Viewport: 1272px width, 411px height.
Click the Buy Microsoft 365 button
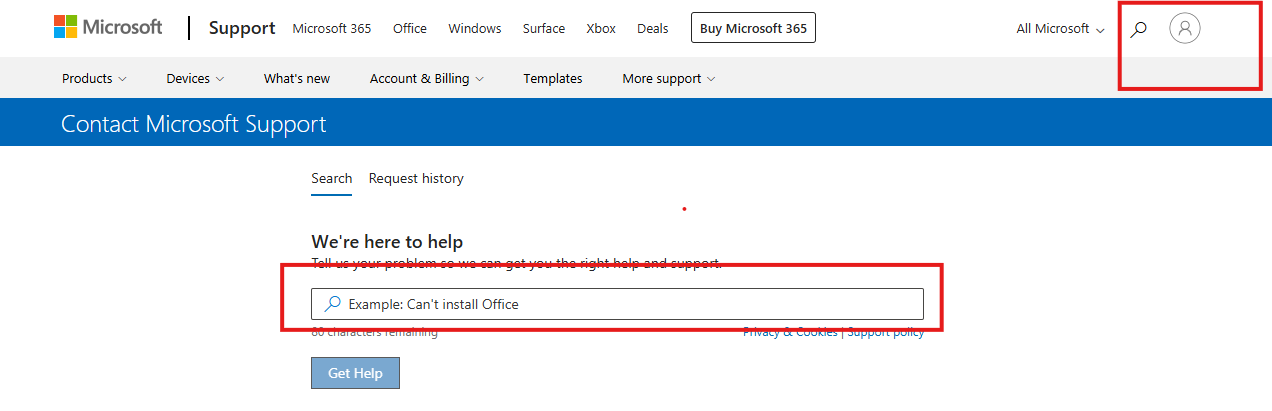pyautogui.click(x=753, y=28)
